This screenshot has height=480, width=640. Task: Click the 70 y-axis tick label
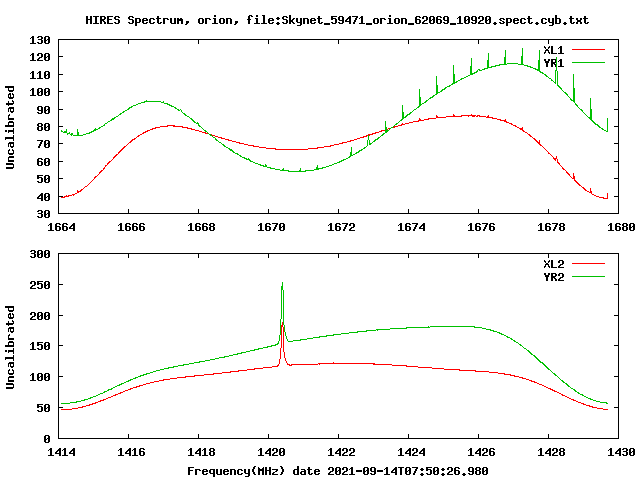point(44,144)
